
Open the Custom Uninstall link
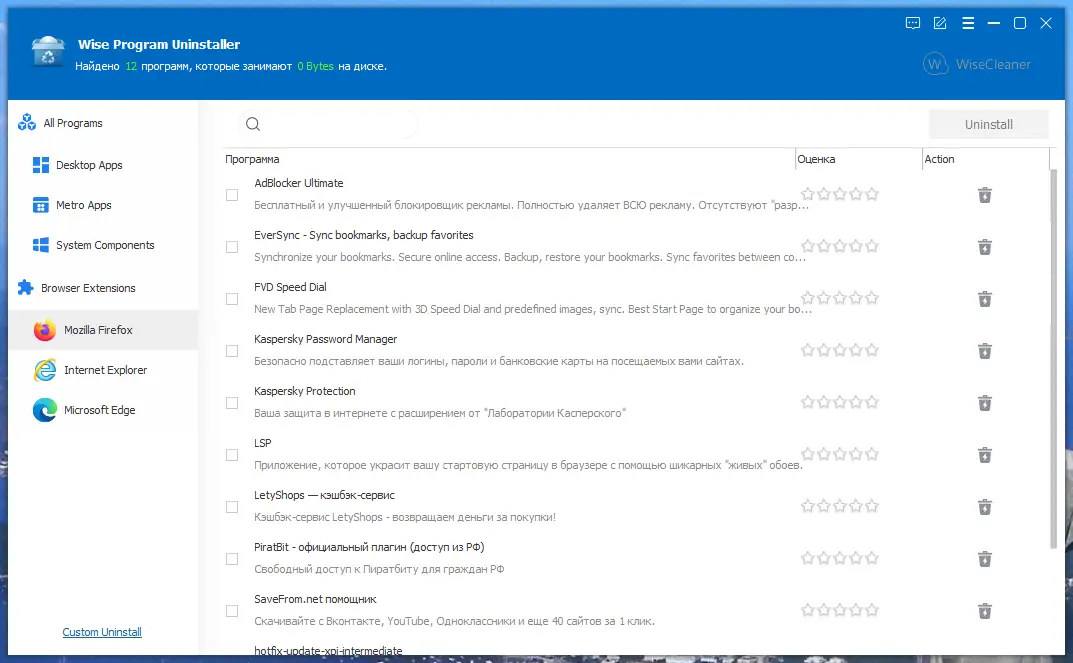point(102,632)
